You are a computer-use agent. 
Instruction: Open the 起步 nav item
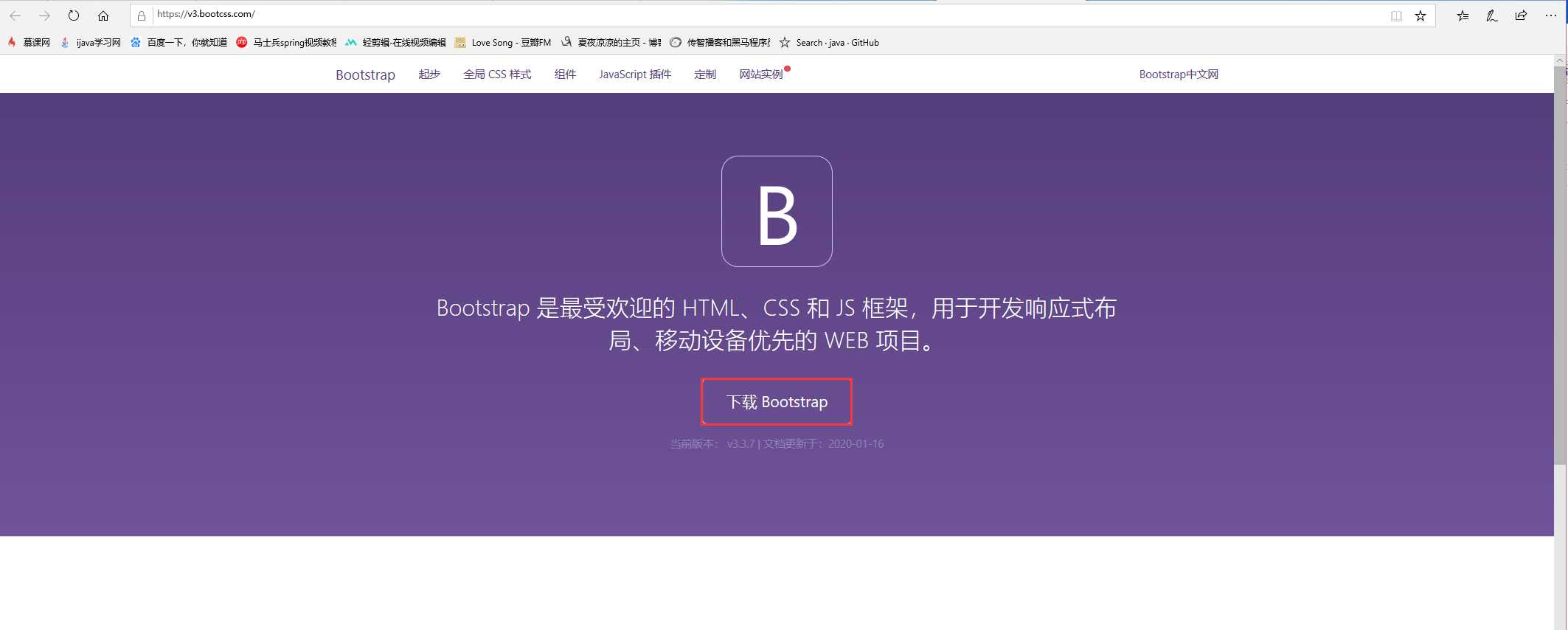[x=429, y=75]
